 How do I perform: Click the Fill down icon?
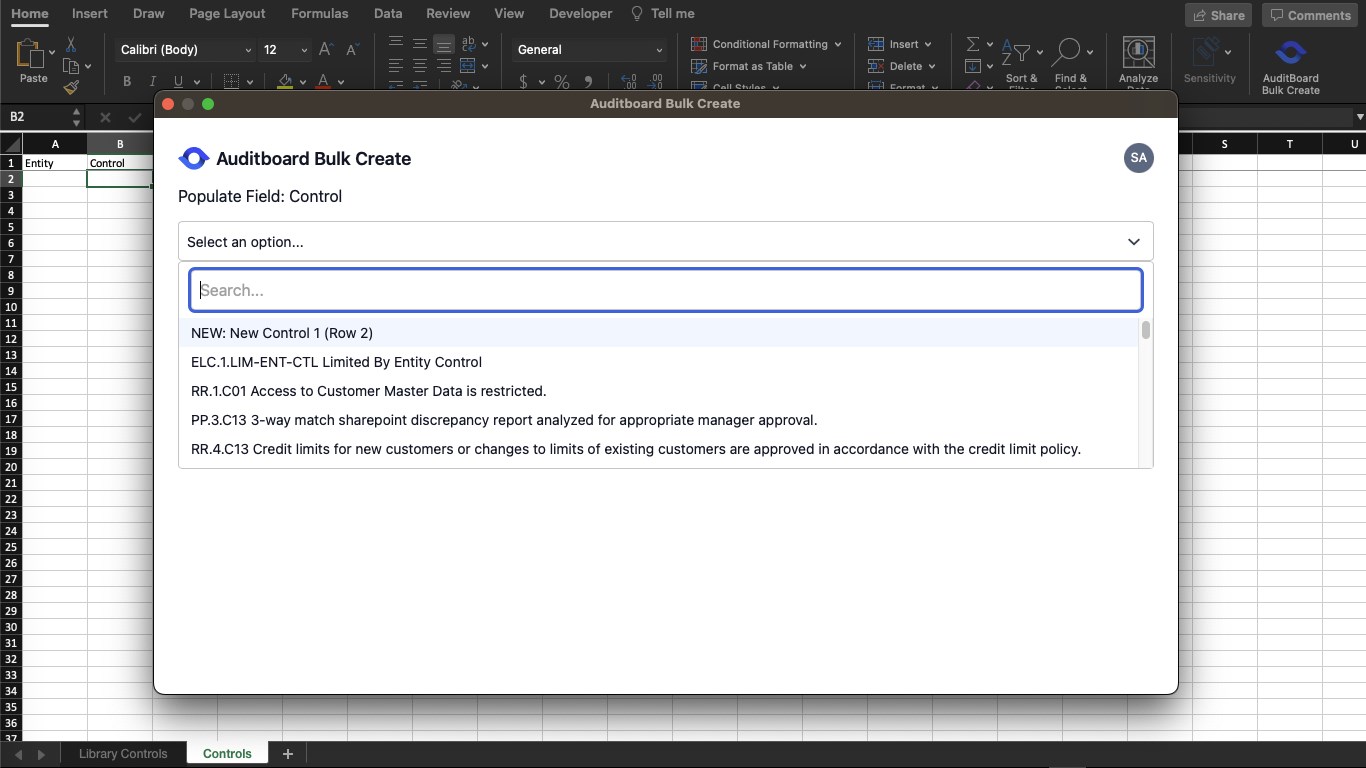coord(972,66)
